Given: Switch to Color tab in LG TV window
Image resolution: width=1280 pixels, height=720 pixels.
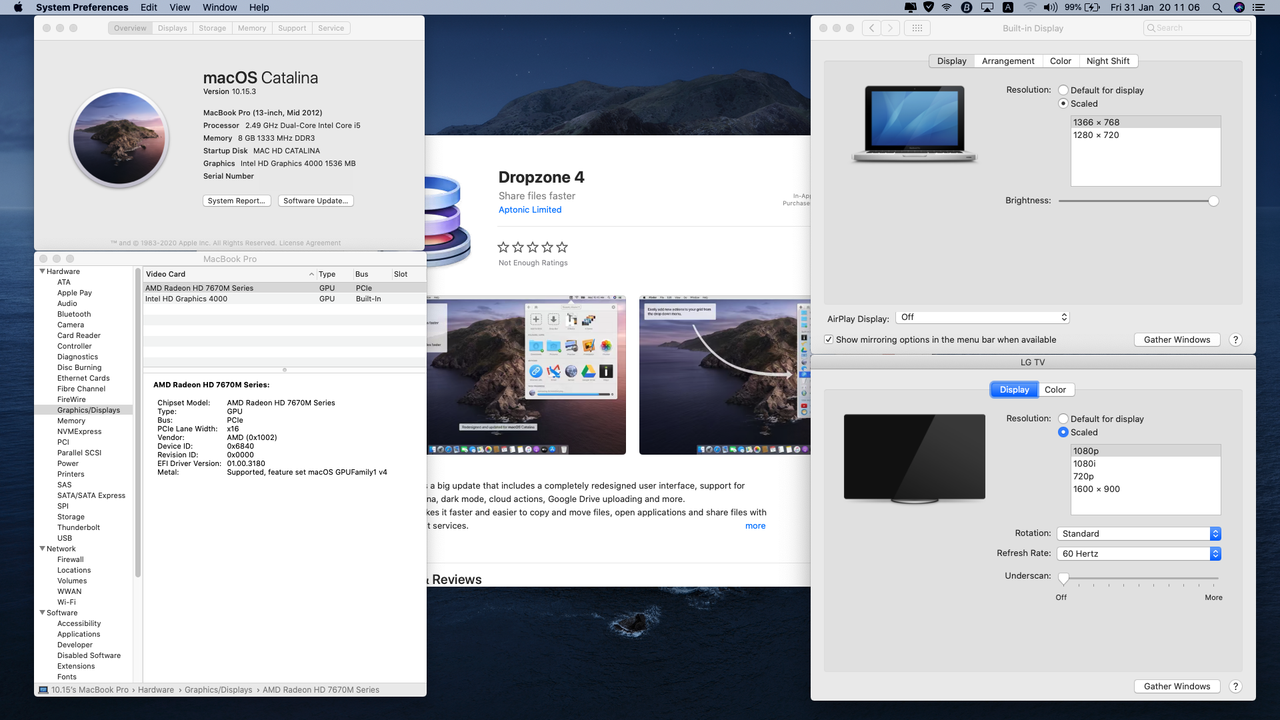Looking at the screenshot, I should click(x=1056, y=390).
